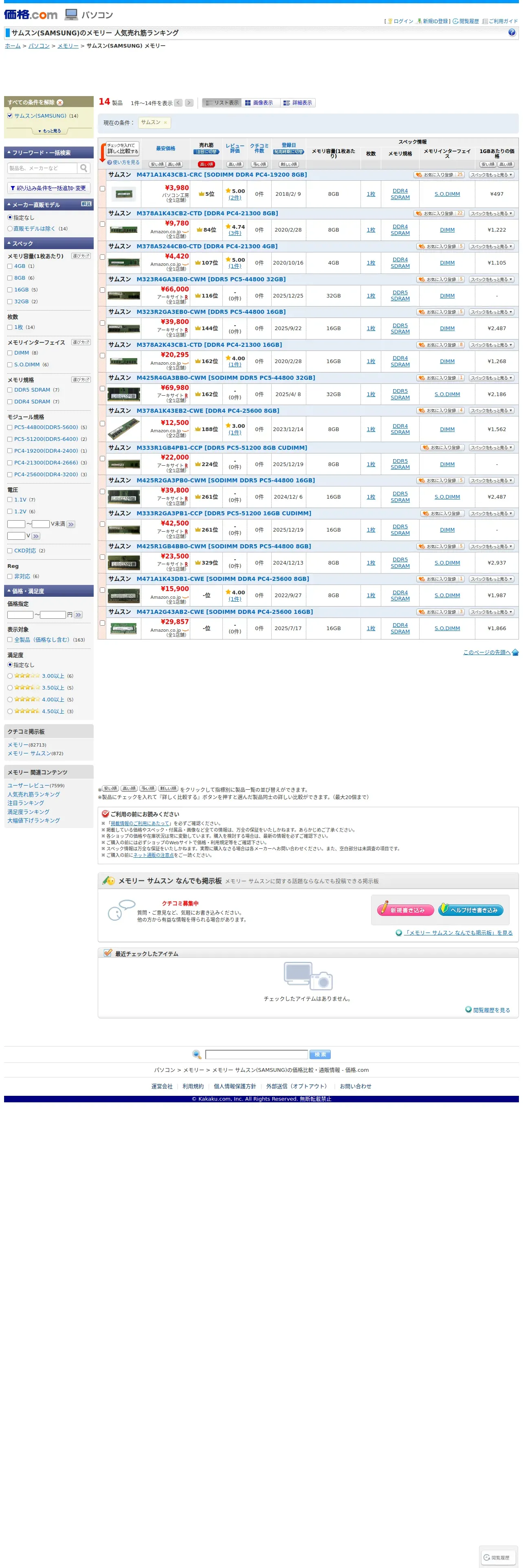
Task: Click the keyword search magnifier icon
Action: 84,168
